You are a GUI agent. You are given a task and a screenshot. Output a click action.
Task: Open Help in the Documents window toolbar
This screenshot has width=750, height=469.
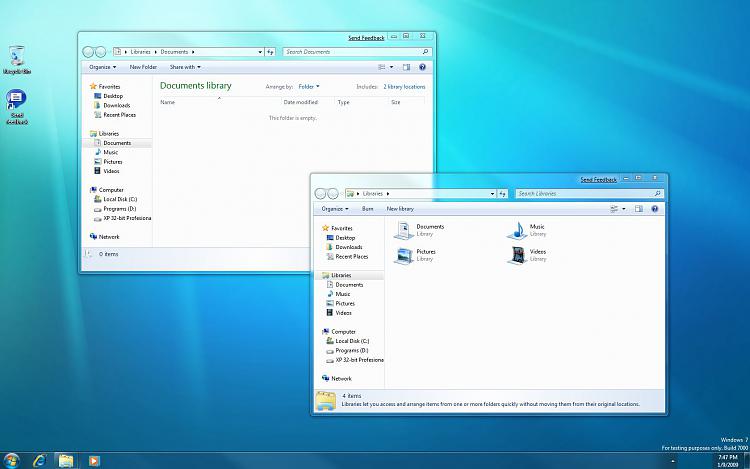tap(422, 67)
